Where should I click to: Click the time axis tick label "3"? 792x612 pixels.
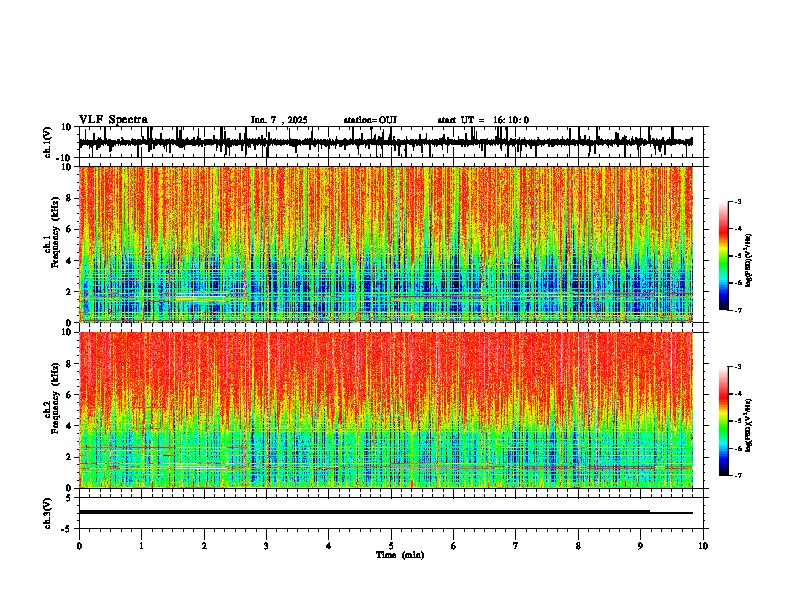click(x=266, y=546)
